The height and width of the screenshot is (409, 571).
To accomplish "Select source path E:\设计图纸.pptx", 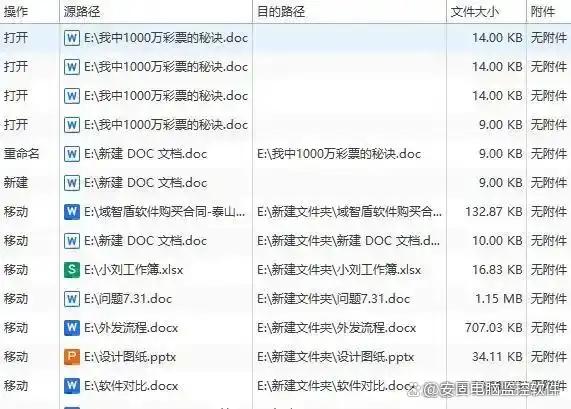I will (x=130, y=357).
